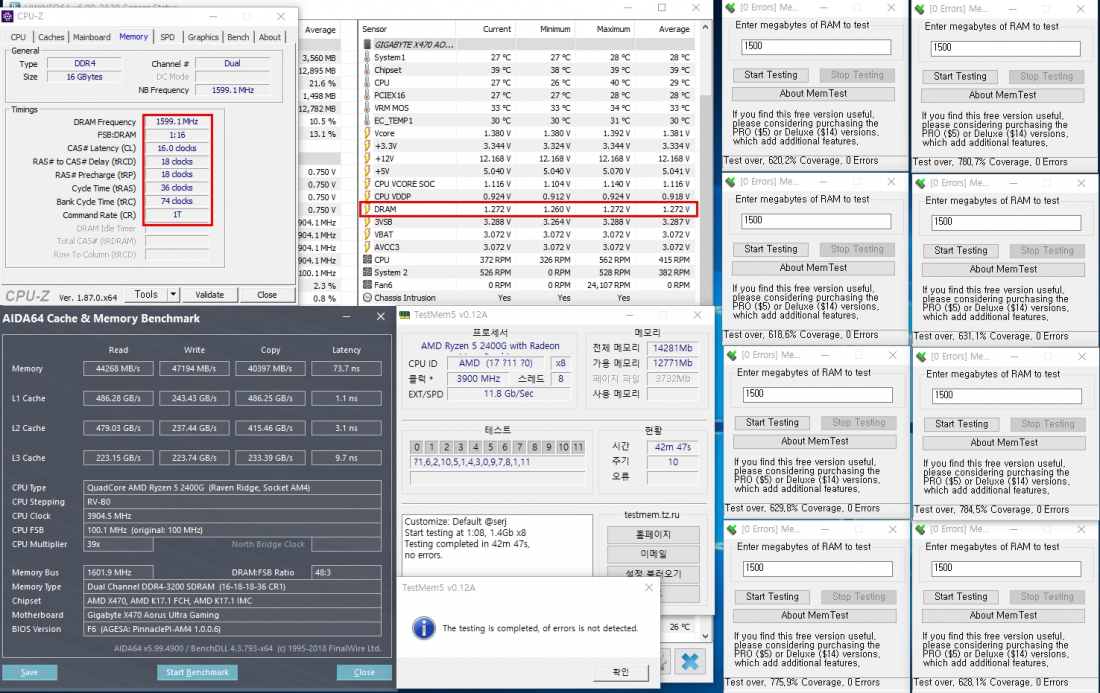Select the SPD tab in CPU-Z
Image resolution: width=1100 pixels, height=693 pixels.
click(167, 37)
